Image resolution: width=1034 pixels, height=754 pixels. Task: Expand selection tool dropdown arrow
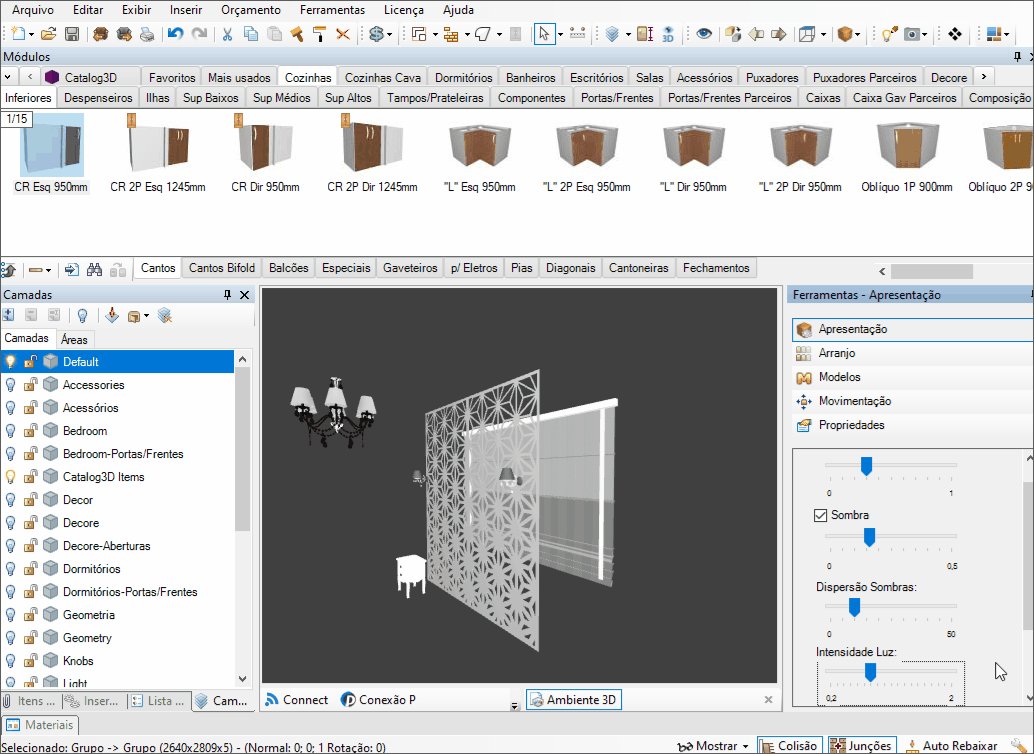(560, 34)
